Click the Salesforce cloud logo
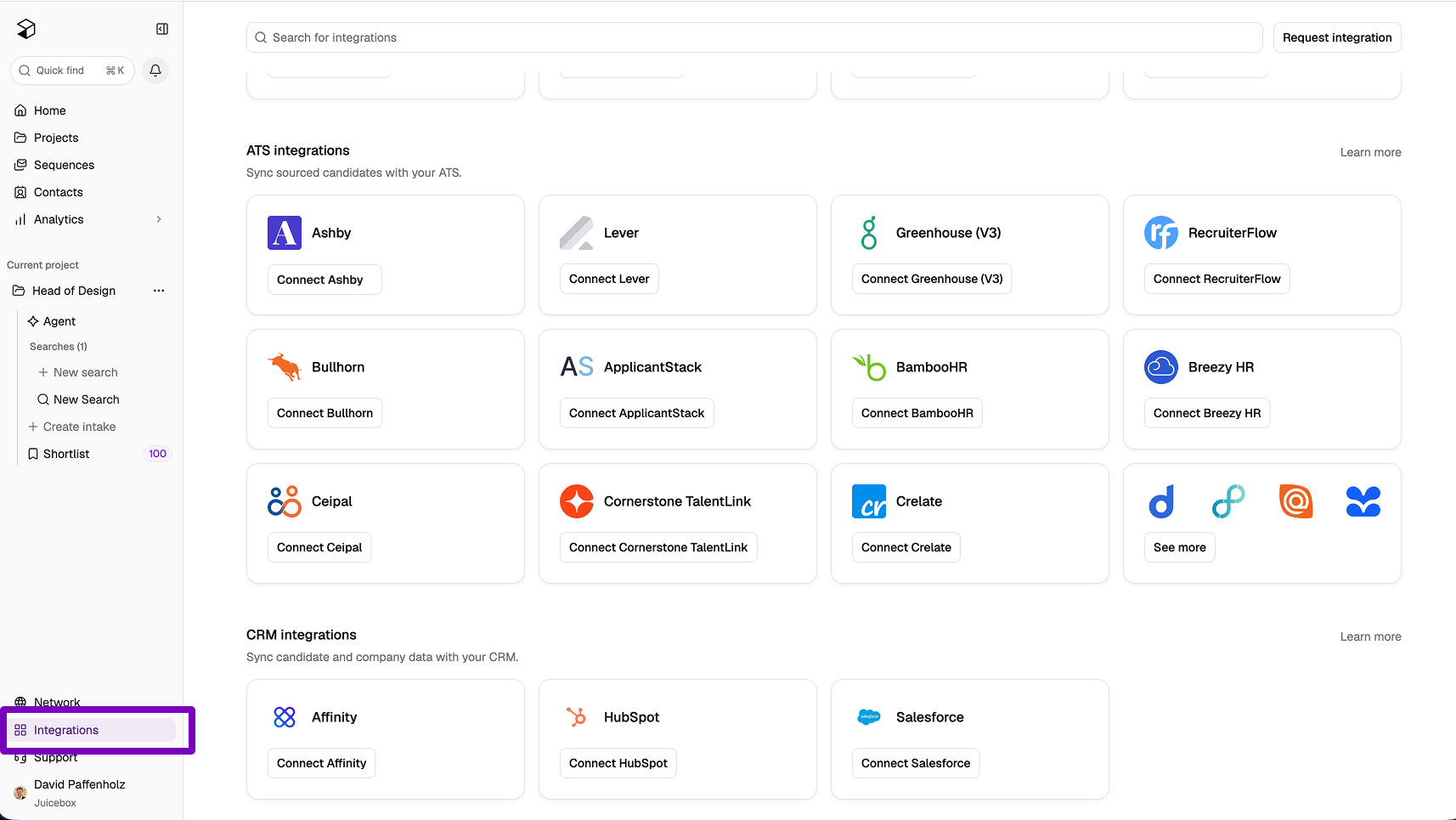1456x820 pixels. (869, 717)
